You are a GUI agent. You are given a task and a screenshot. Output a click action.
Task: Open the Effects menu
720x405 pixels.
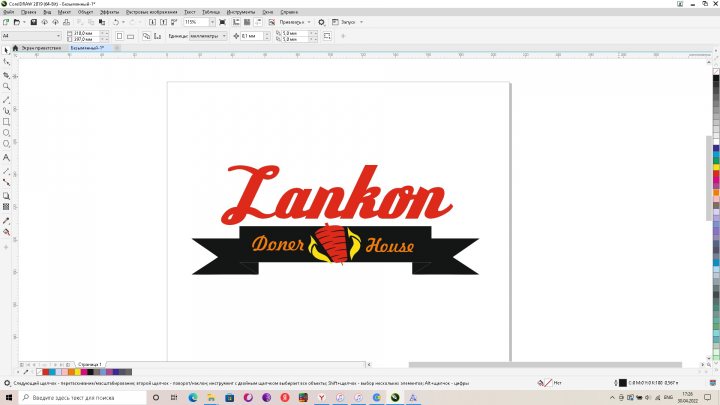pyautogui.click(x=109, y=12)
